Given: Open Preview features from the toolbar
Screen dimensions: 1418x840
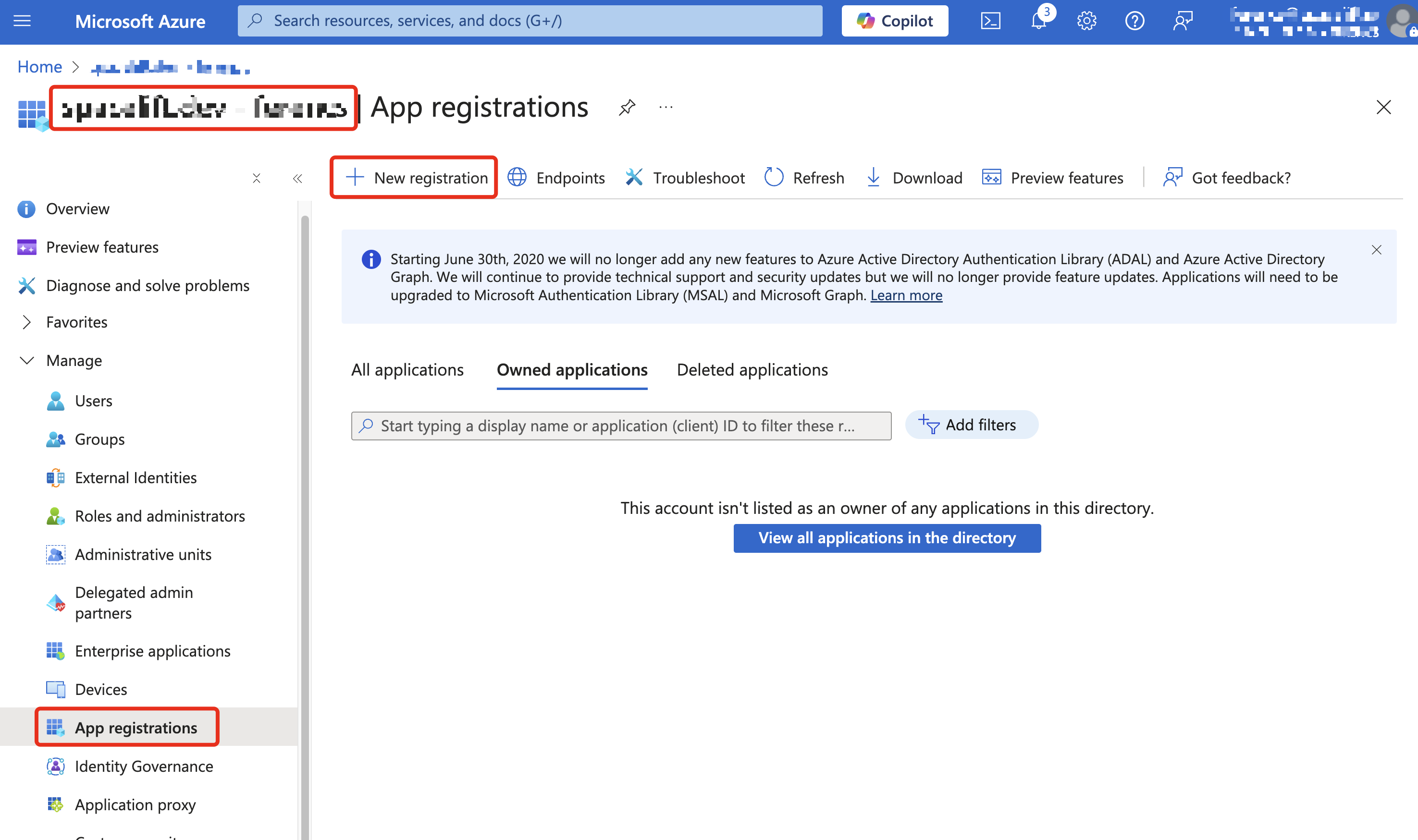Looking at the screenshot, I should 1066,177.
